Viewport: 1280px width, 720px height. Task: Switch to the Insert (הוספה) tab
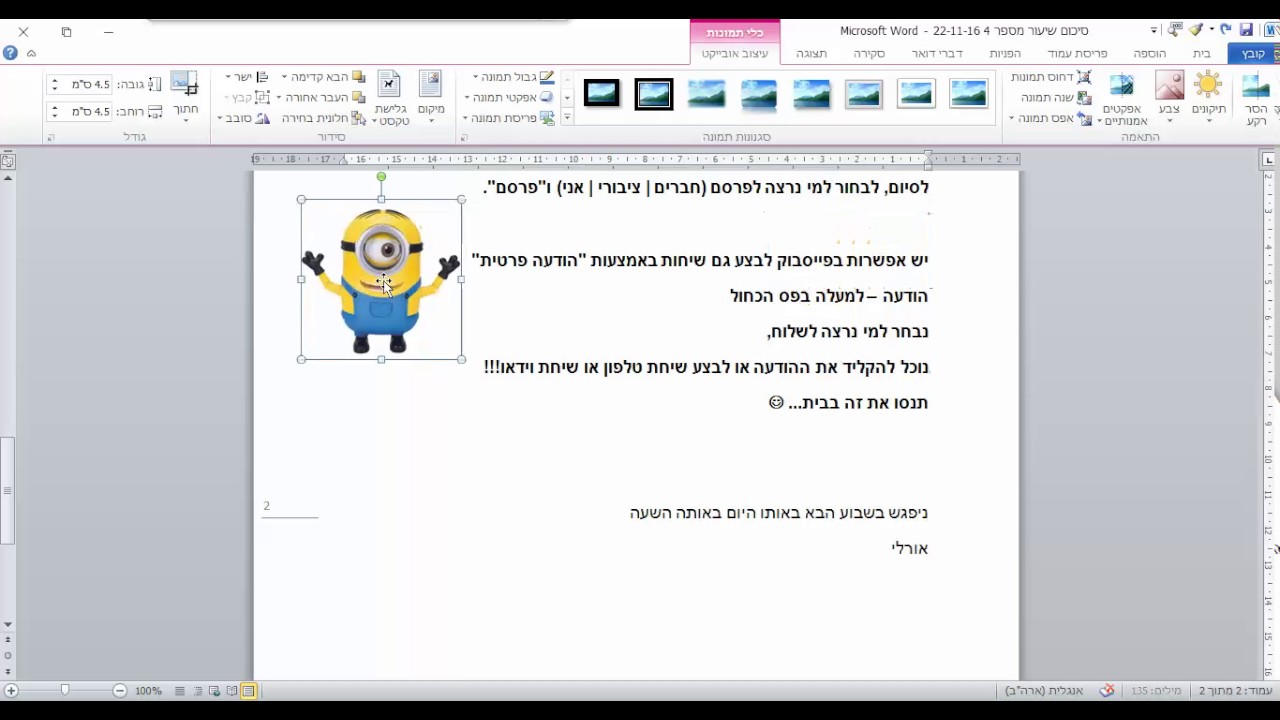1149,54
